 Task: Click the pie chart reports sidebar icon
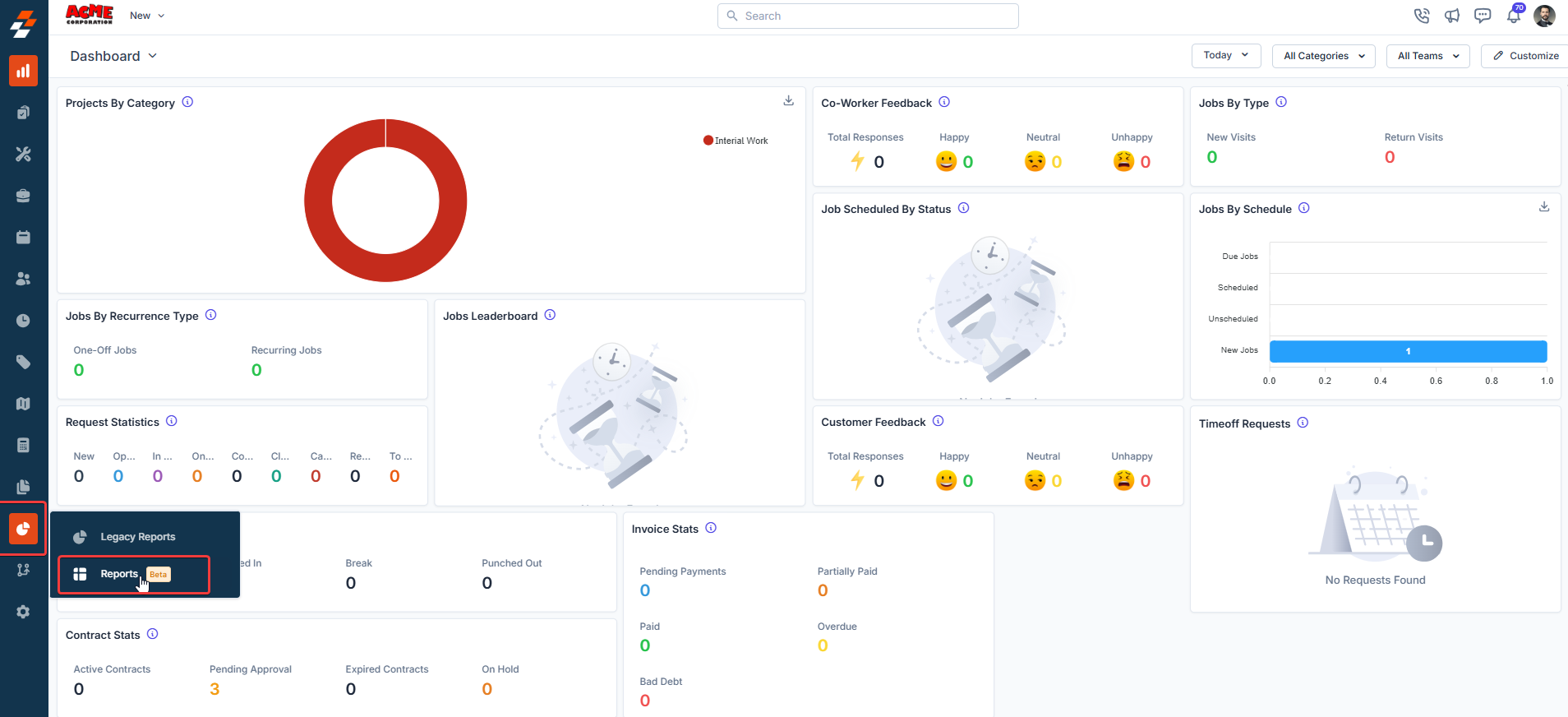[x=23, y=529]
